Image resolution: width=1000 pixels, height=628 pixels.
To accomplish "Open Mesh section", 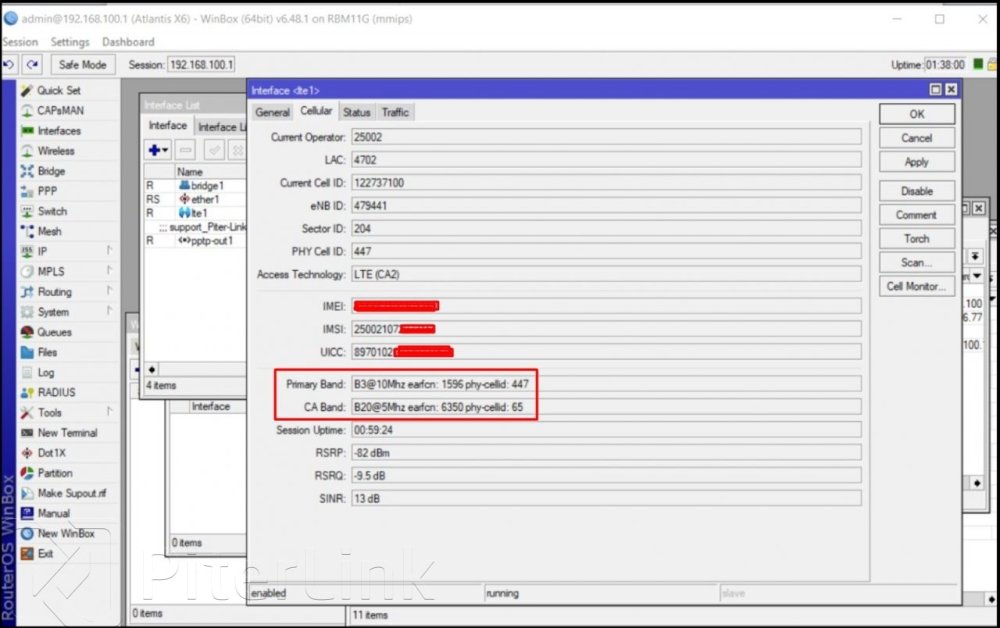I will pos(49,231).
